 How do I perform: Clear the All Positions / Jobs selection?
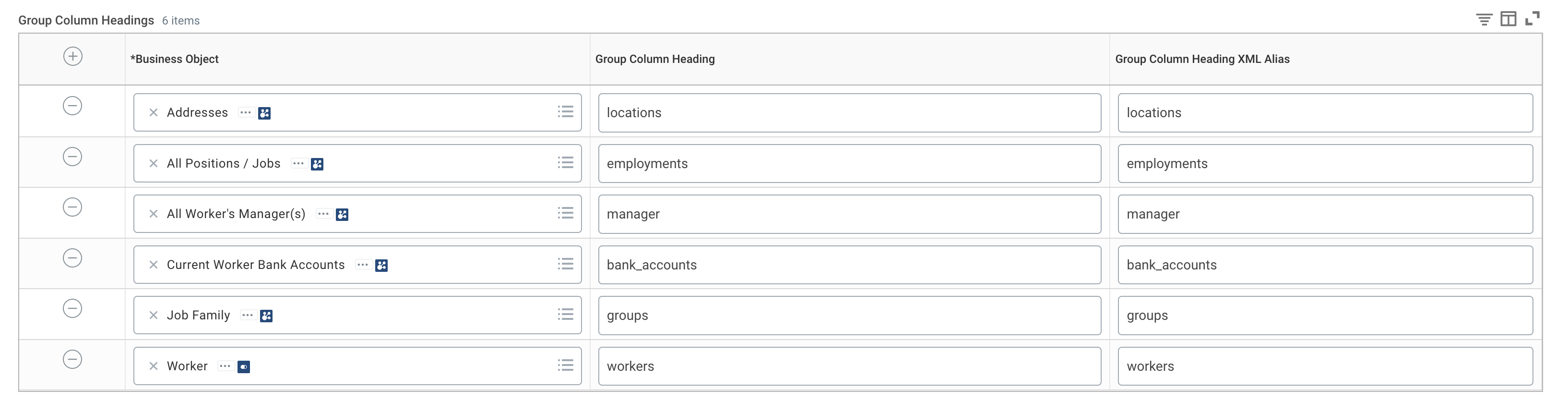pos(154,163)
